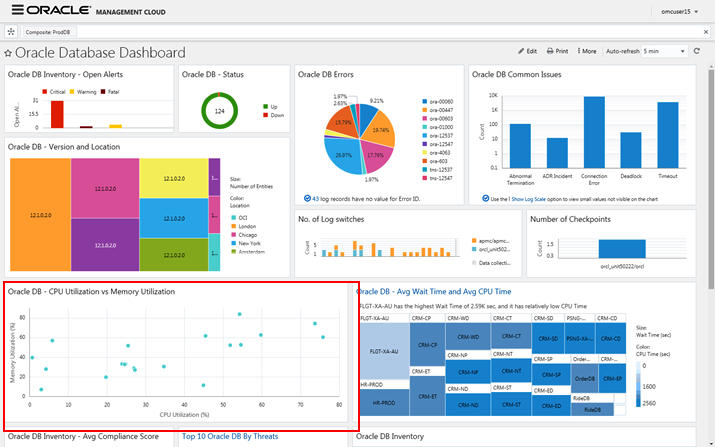Select Amsterdam in location legend
Viewport: 715px width, 447px height.
click(x=248, y=252)
